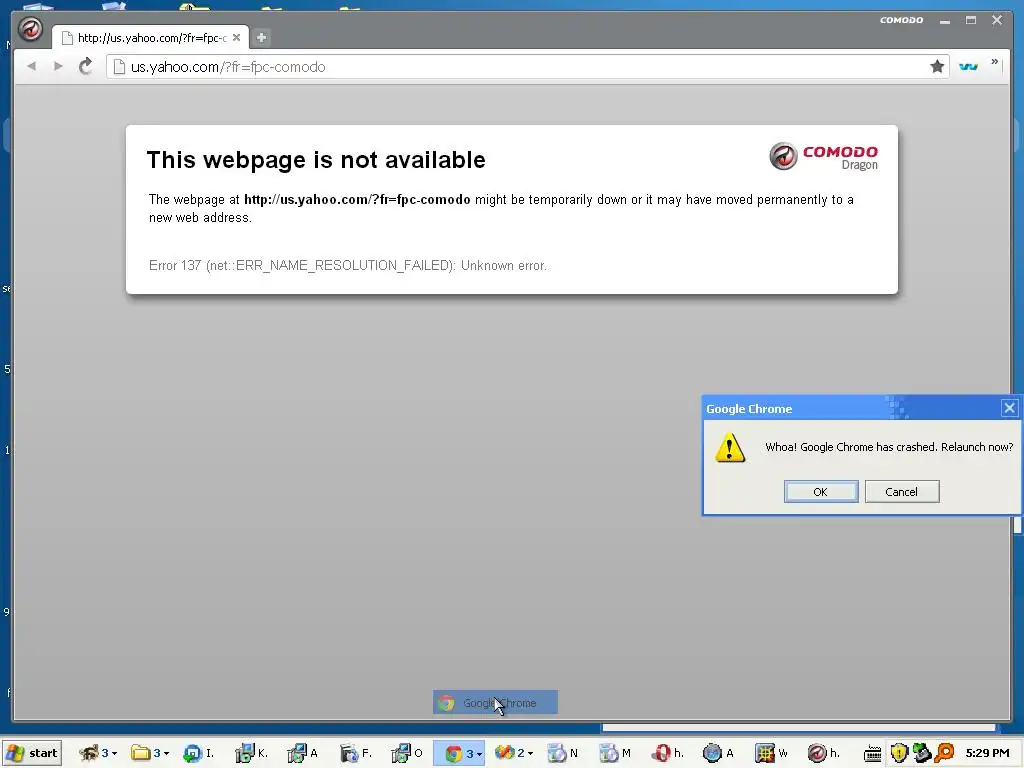Close the us.yahoo.com tab
The image size is (1024, 768).
[236, 37]
